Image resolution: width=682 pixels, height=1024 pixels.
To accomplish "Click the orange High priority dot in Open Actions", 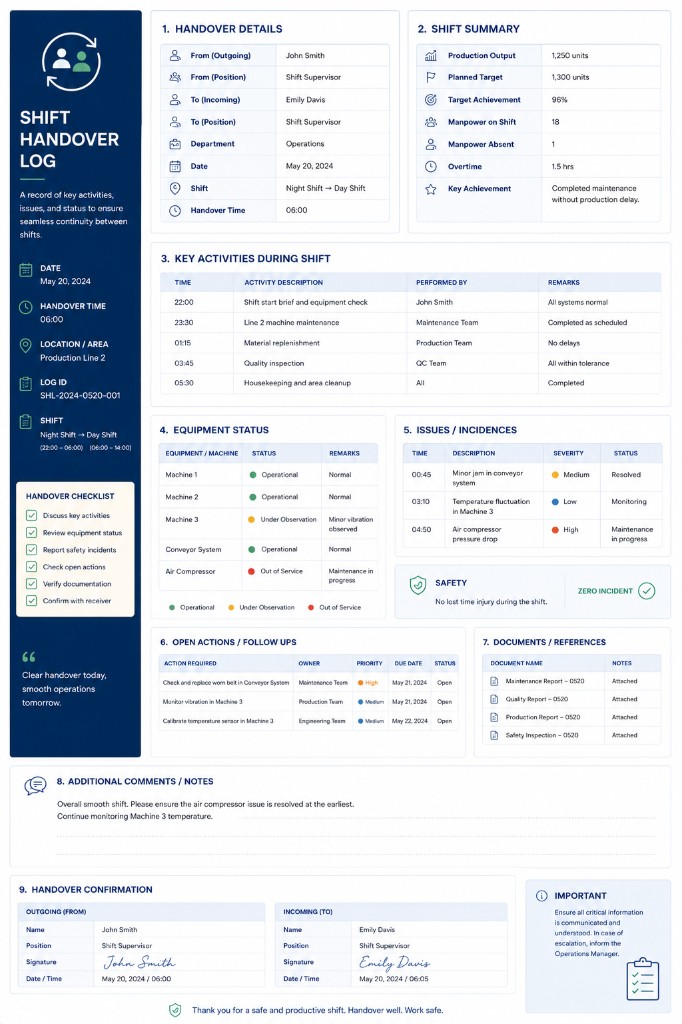I will 360,682.
